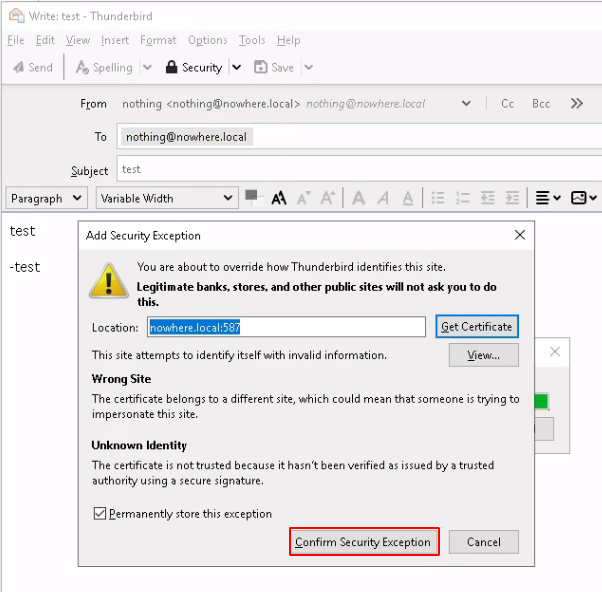This screenshot has width=602, height=592.
Task: Increase font size icon
Action: 328,198
